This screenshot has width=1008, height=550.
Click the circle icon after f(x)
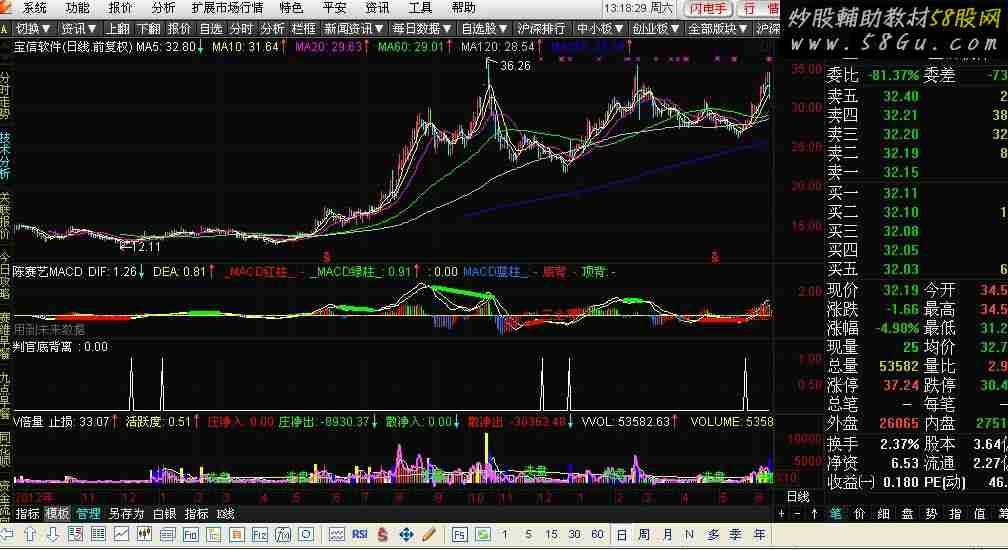point(306,534)
